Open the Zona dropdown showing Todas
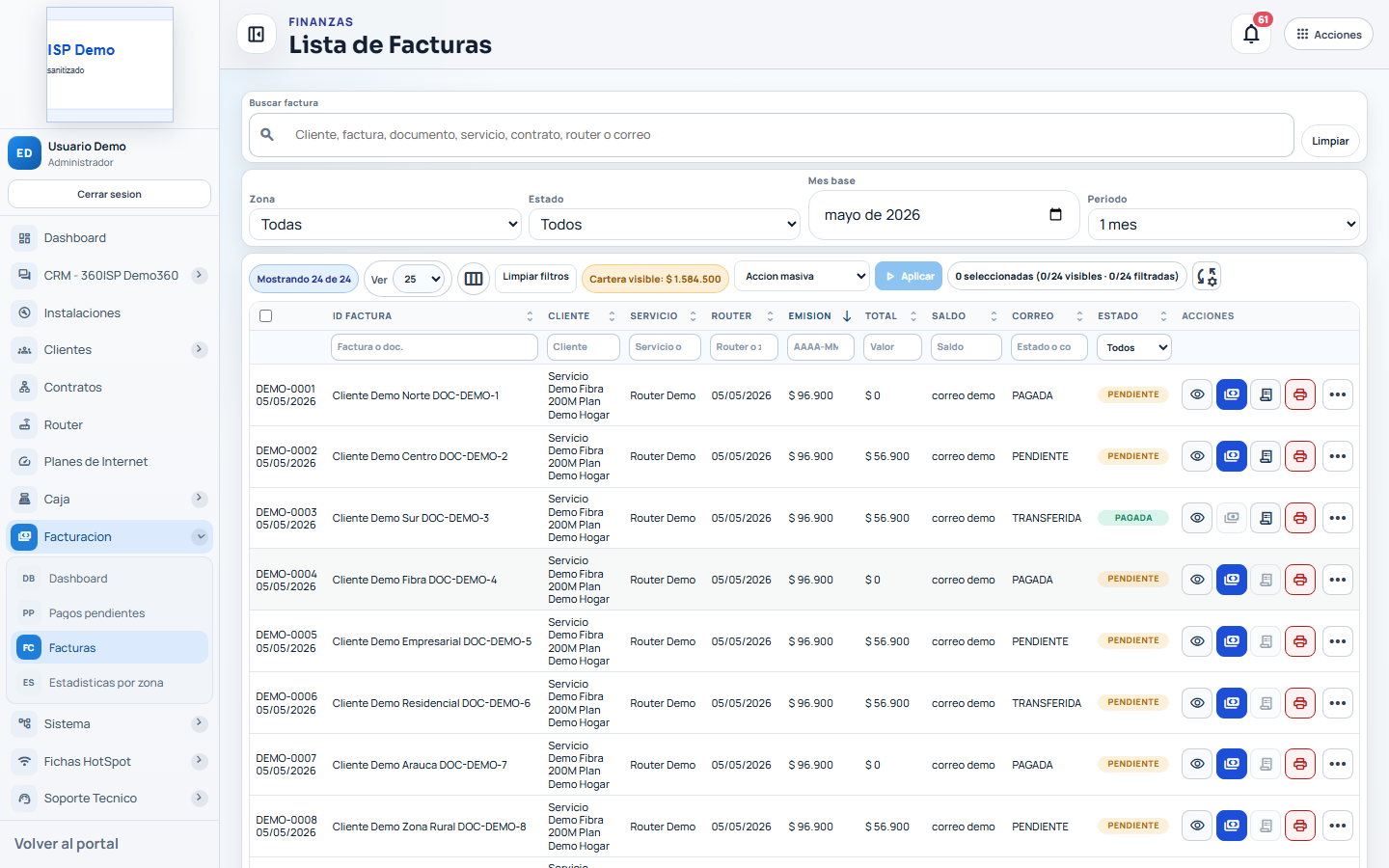This screenshot has width=1389, height=868. tap(386, 225)
